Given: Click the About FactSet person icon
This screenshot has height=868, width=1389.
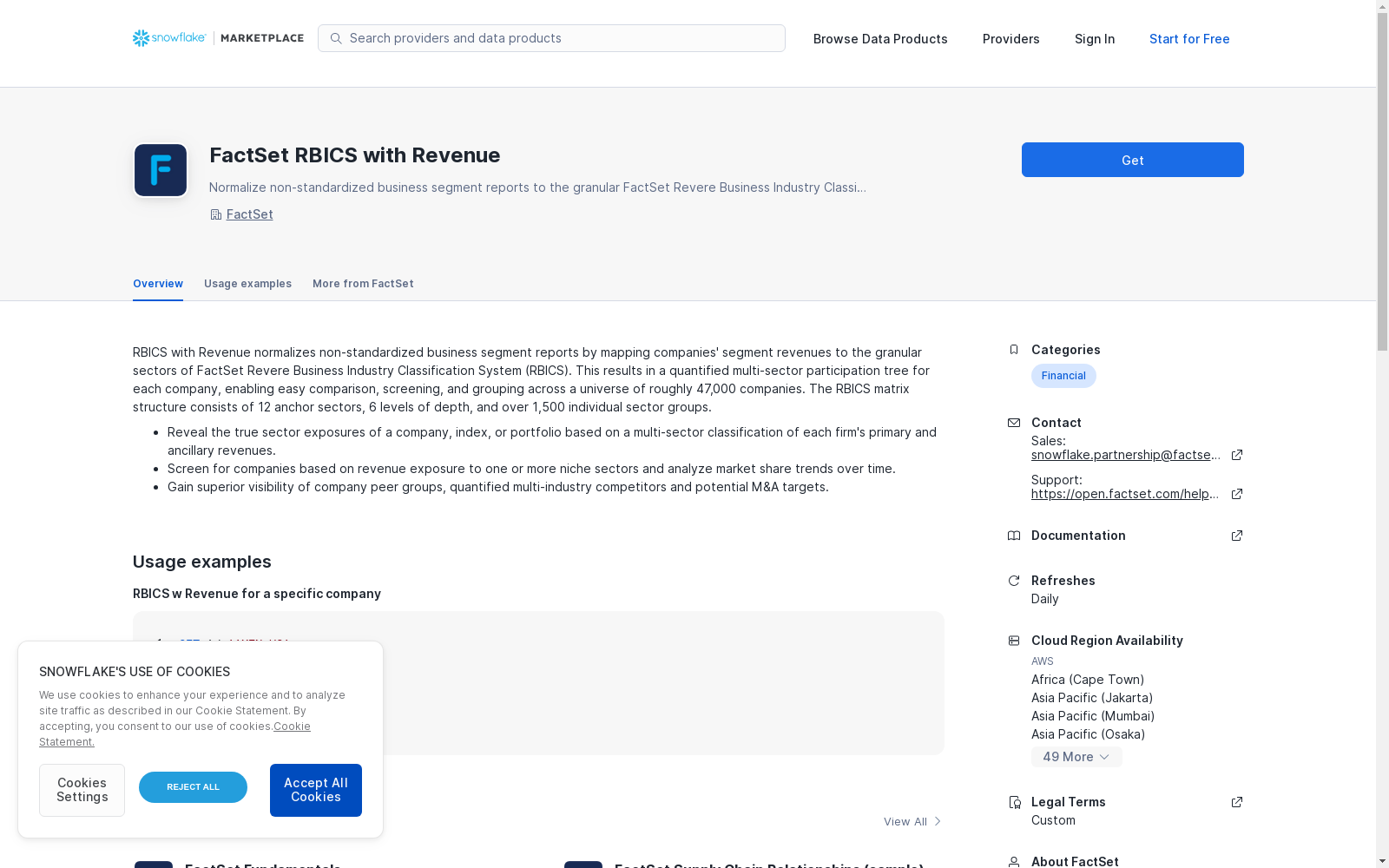Looking at the screenshot, I should point(1014,862).
